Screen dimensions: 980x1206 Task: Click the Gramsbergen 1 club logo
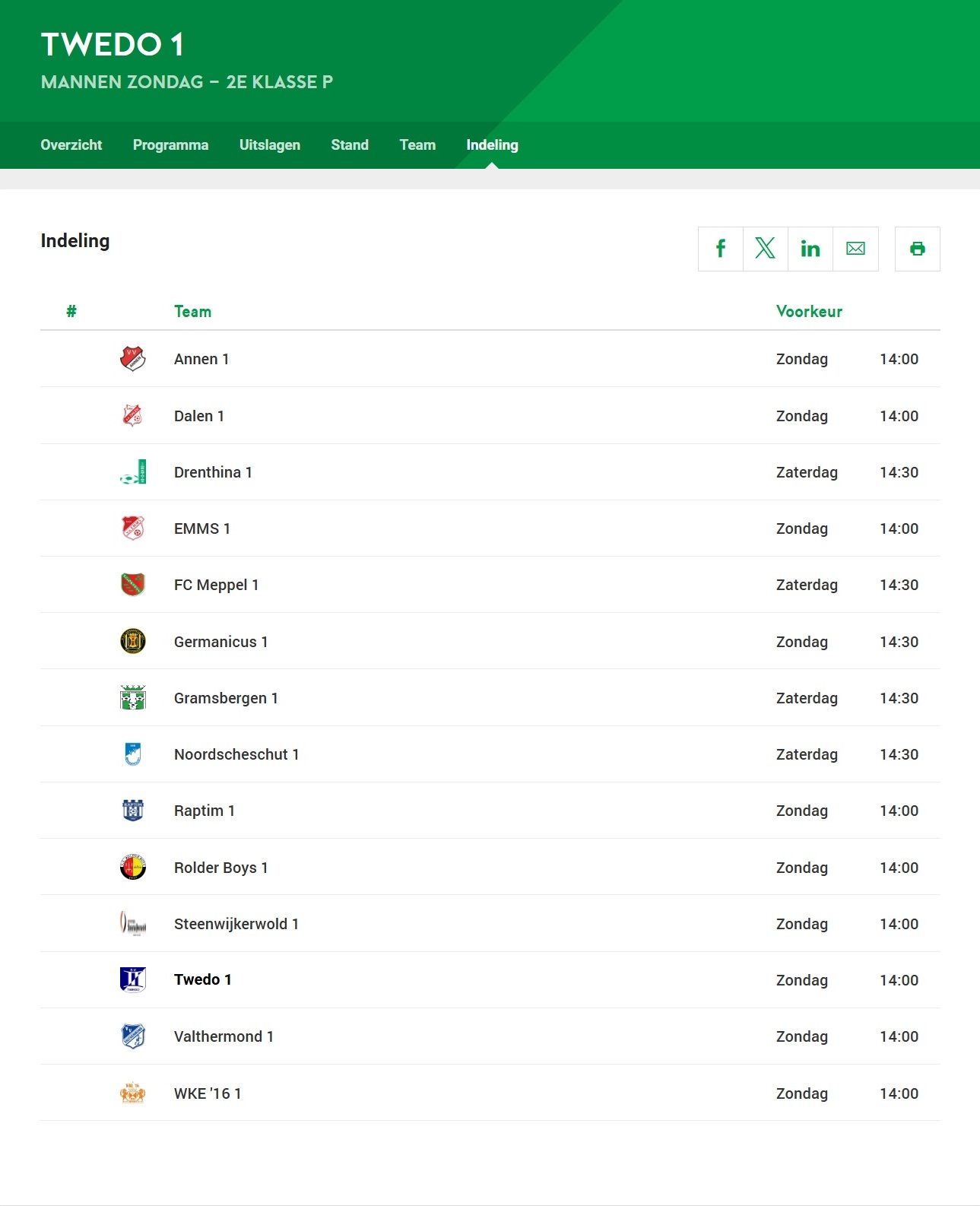133,698
